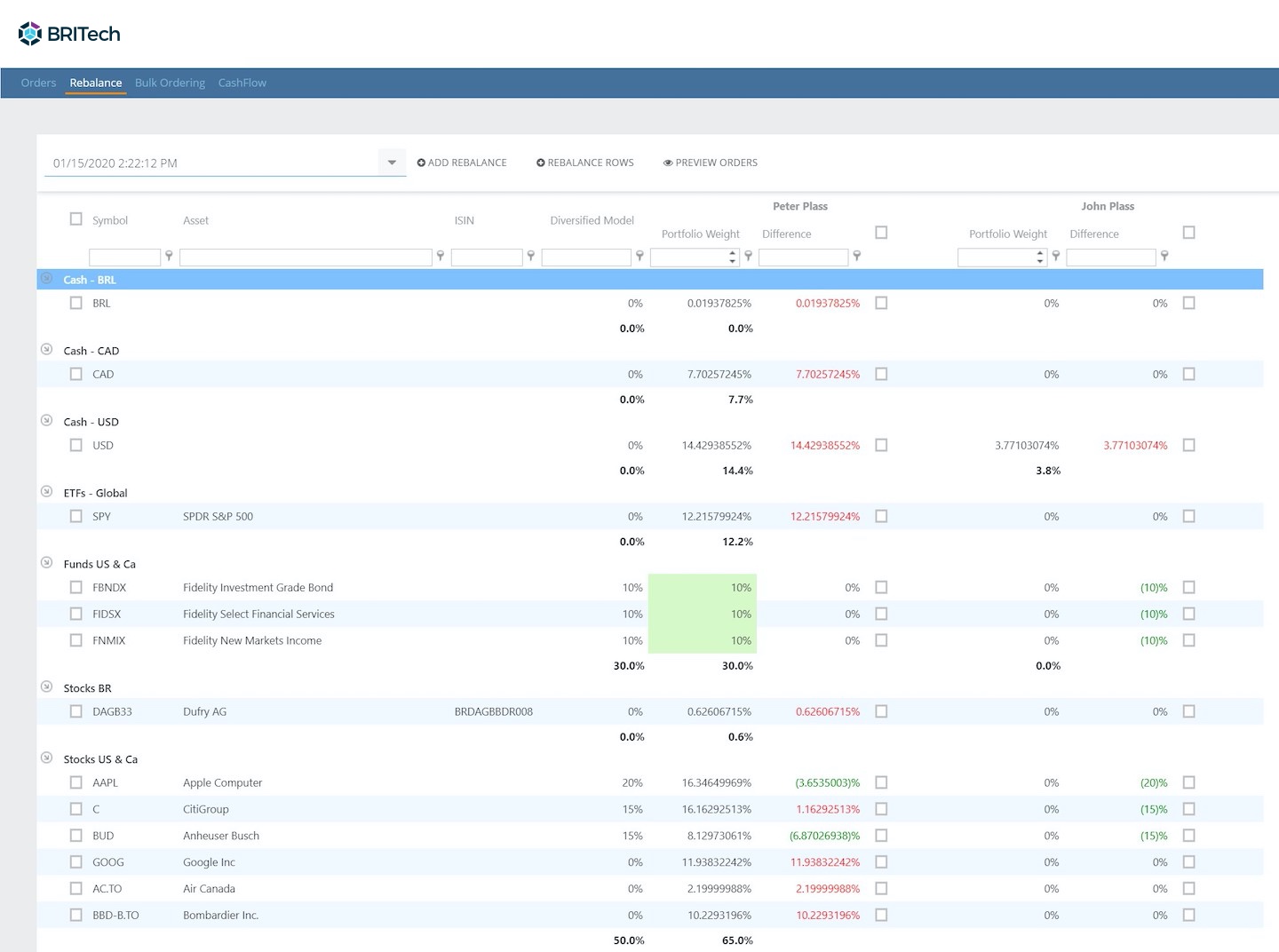Click the Air Canada asset cell
Screen dimensions: 1279x952
tap(209, 888)
